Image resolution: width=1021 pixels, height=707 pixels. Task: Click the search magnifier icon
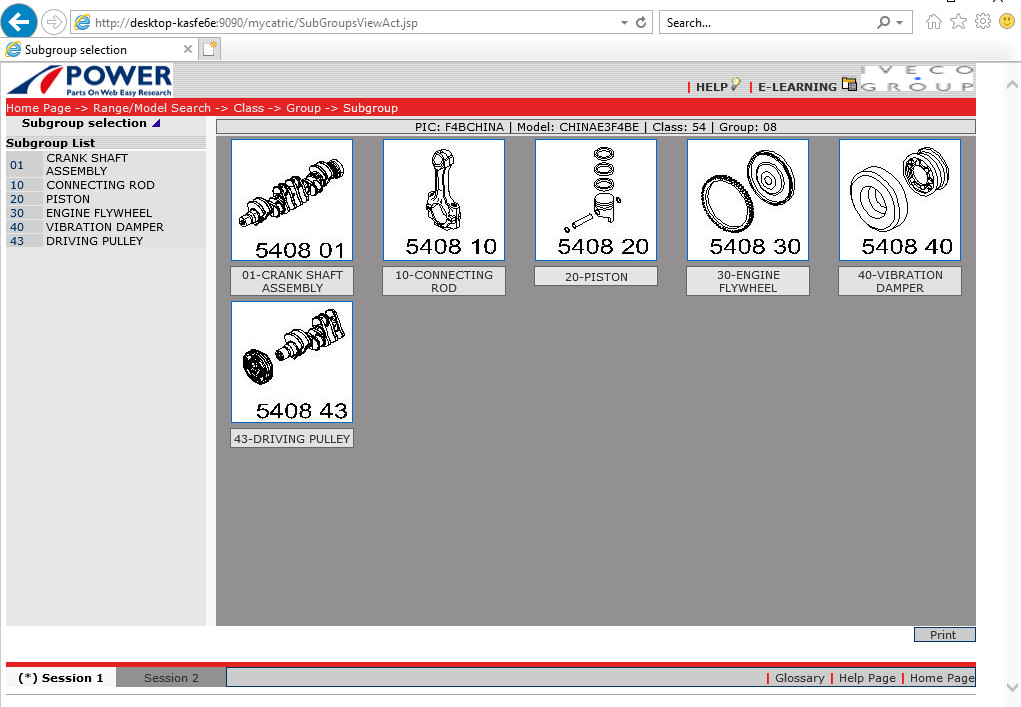click(883, 22)
